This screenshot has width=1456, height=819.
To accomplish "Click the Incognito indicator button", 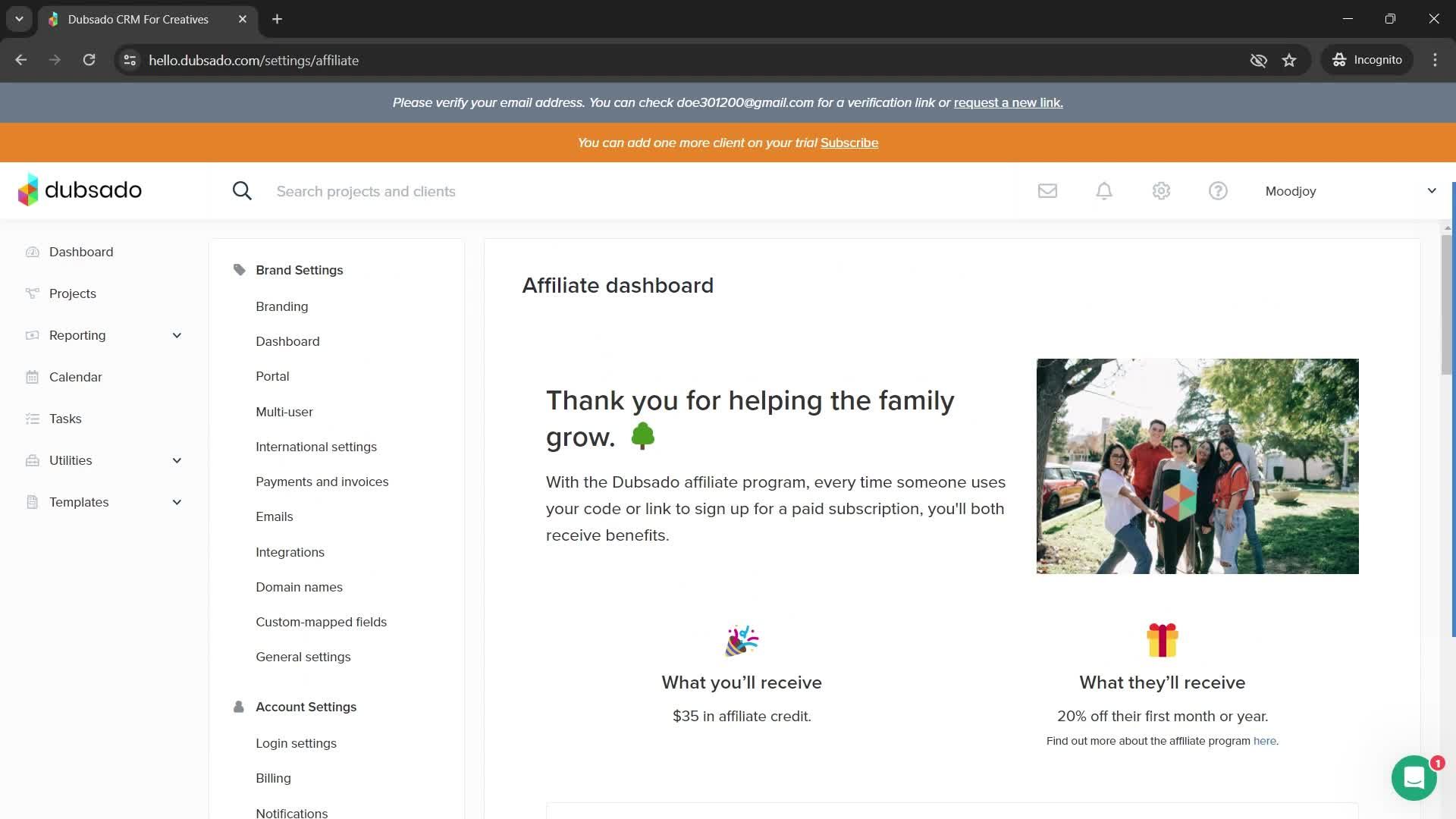I will point(1367,60).
